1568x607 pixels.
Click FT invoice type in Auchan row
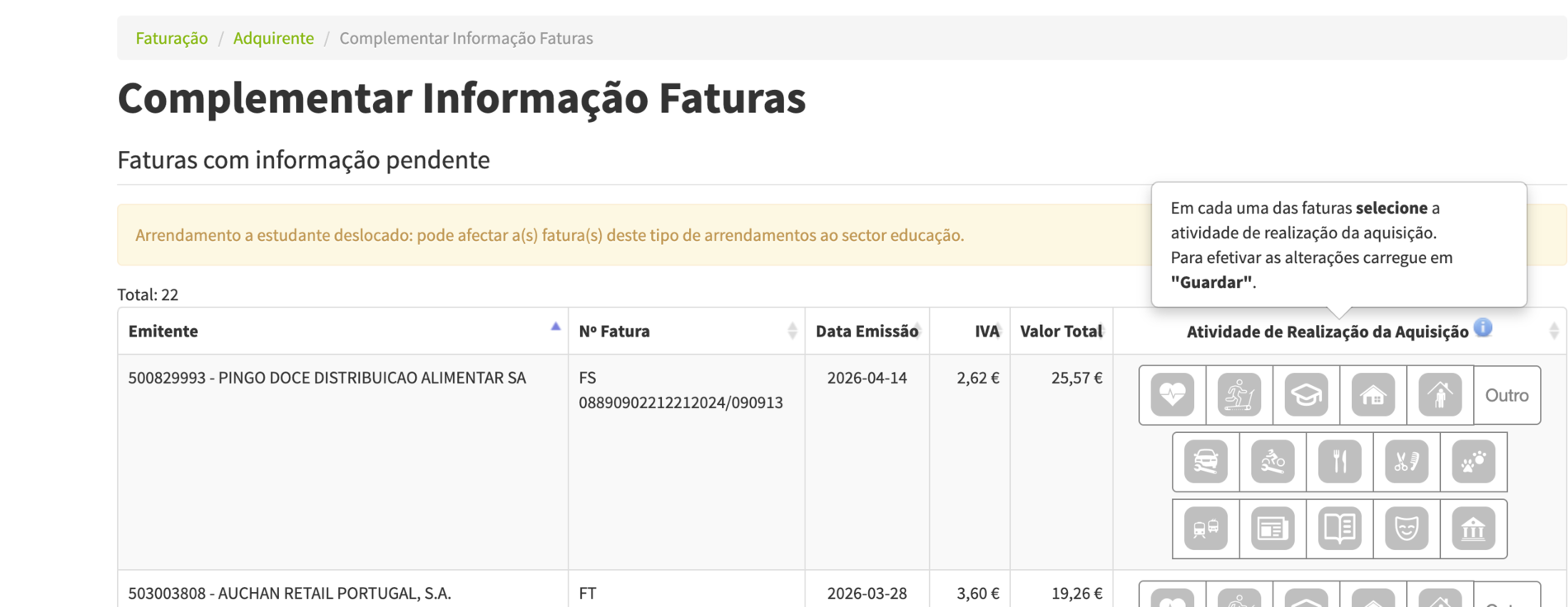588,593
